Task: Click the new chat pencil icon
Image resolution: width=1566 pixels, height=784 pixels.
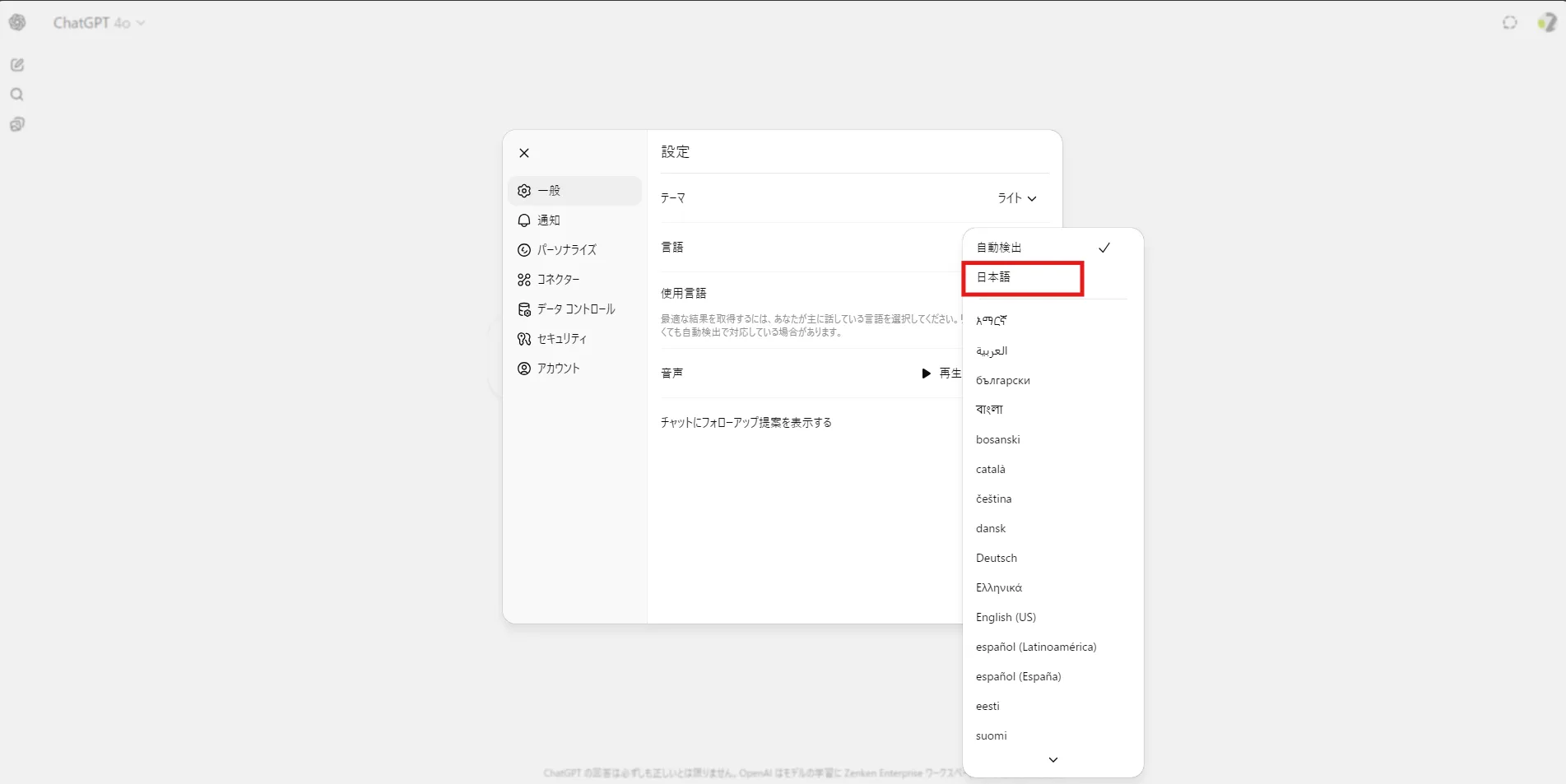Action: click(17, 65)
